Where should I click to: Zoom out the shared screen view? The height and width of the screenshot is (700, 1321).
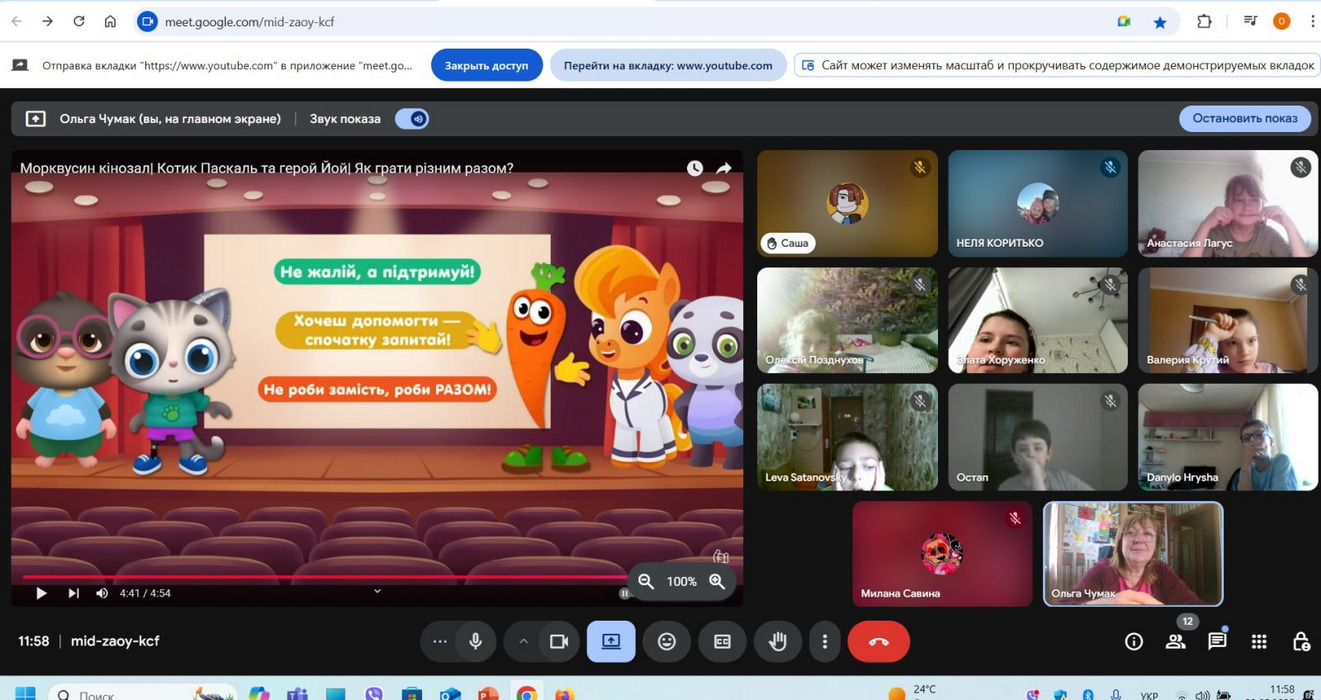click(646, 581)
